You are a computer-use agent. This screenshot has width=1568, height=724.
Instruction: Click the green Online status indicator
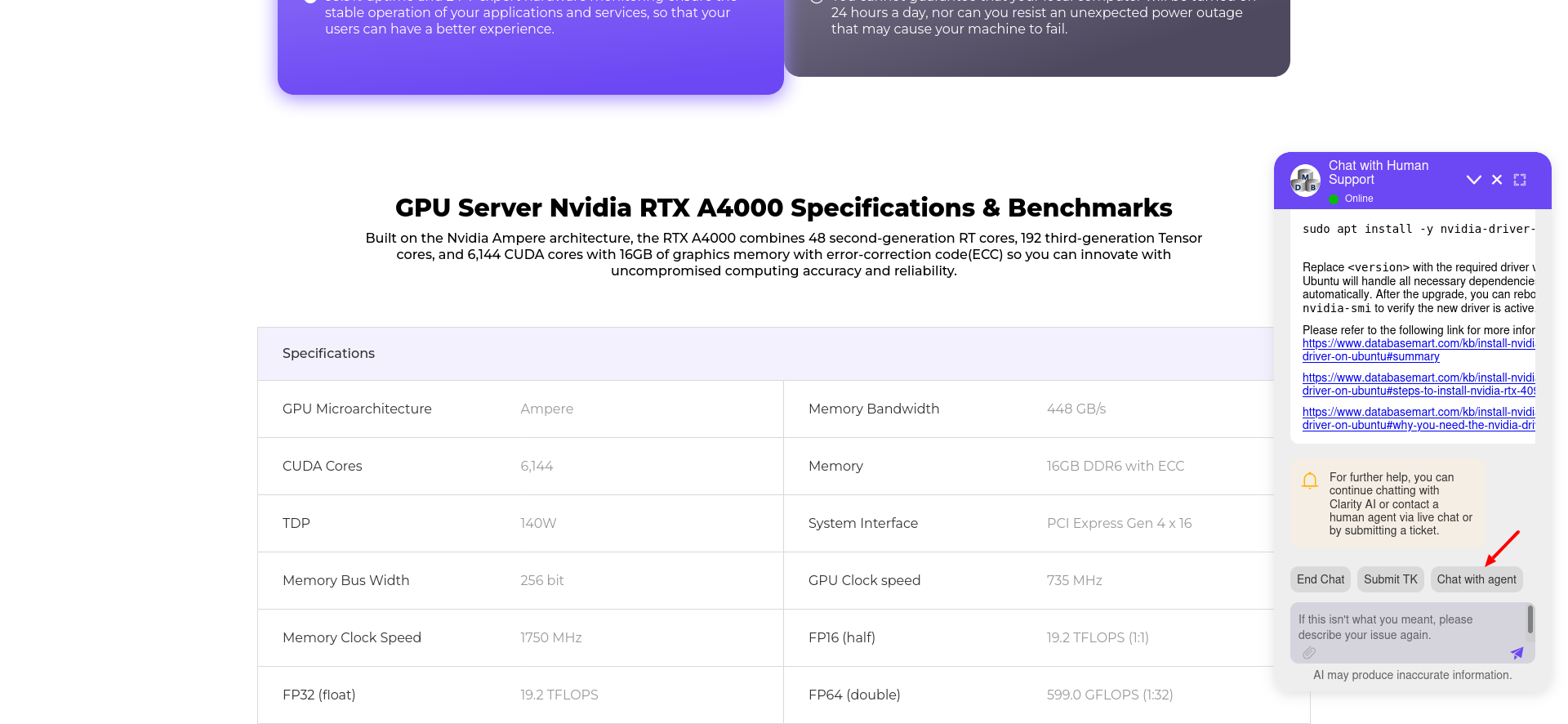tap(1334, 199)
